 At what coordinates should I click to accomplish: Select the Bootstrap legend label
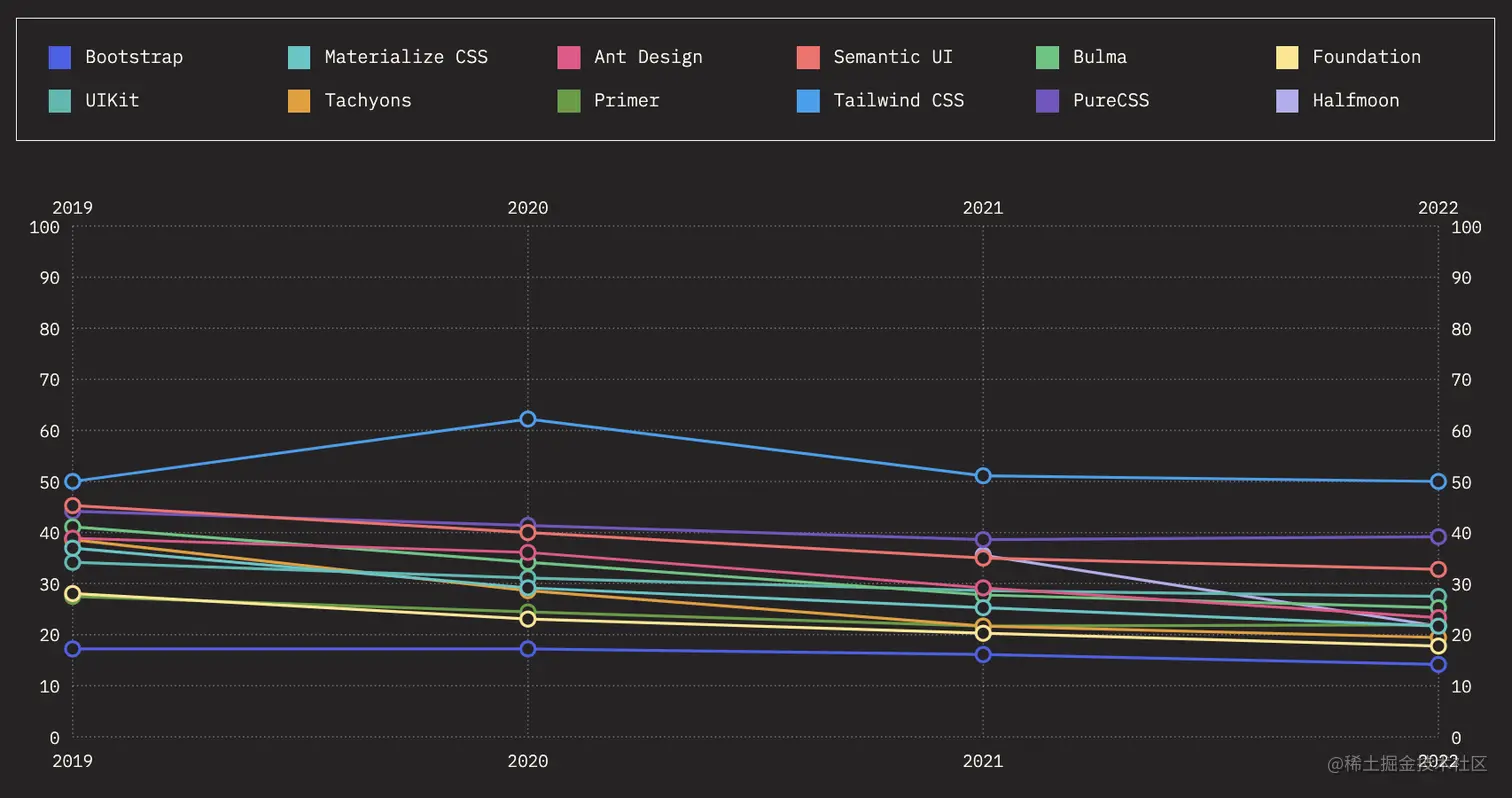(x=134, y=57)
